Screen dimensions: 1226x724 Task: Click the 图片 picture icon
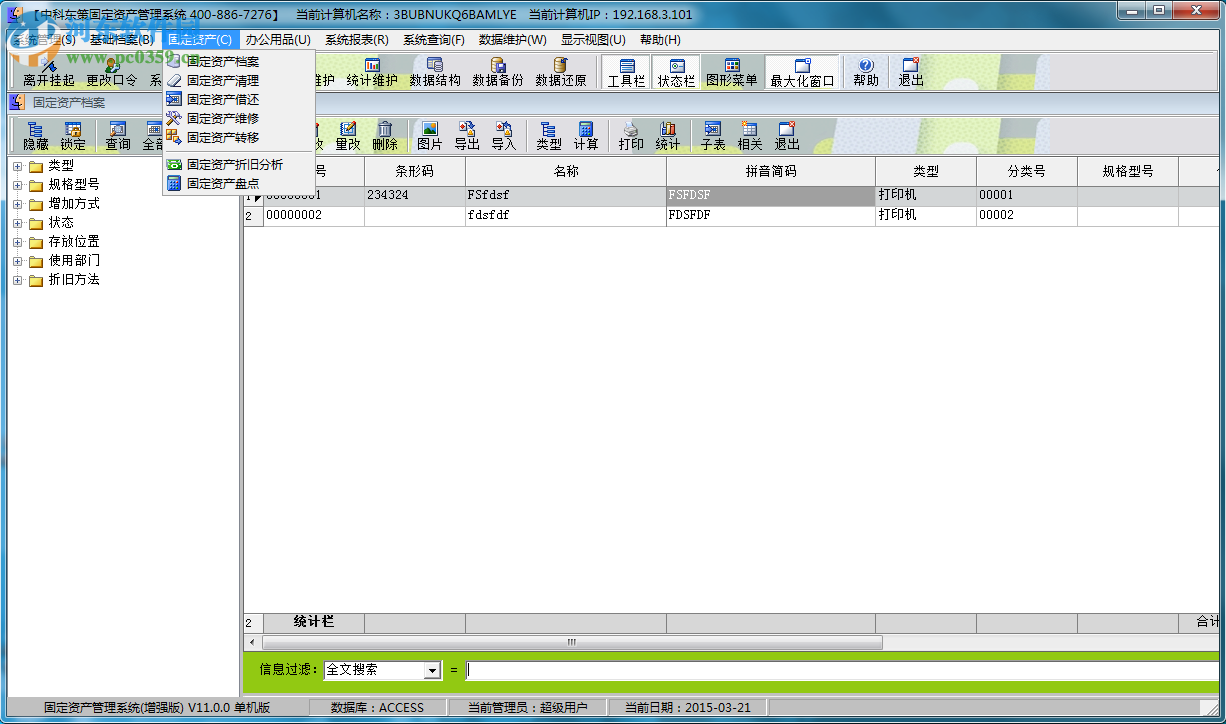coord(430,136)
